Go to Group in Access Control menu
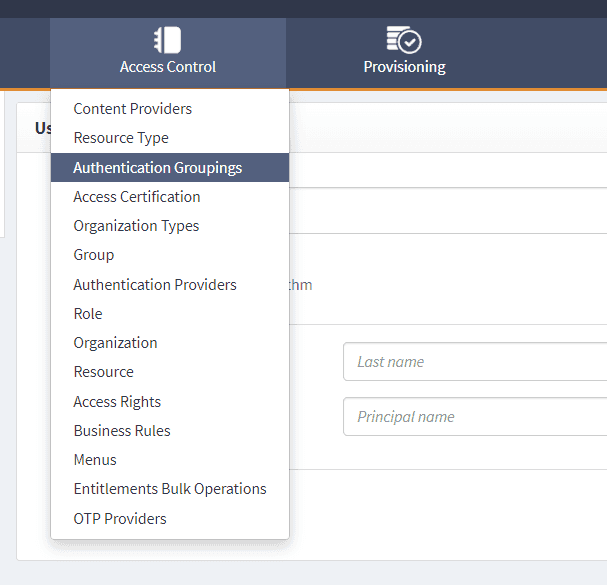Viewport: 607px width, 585px height. [94, 255]
